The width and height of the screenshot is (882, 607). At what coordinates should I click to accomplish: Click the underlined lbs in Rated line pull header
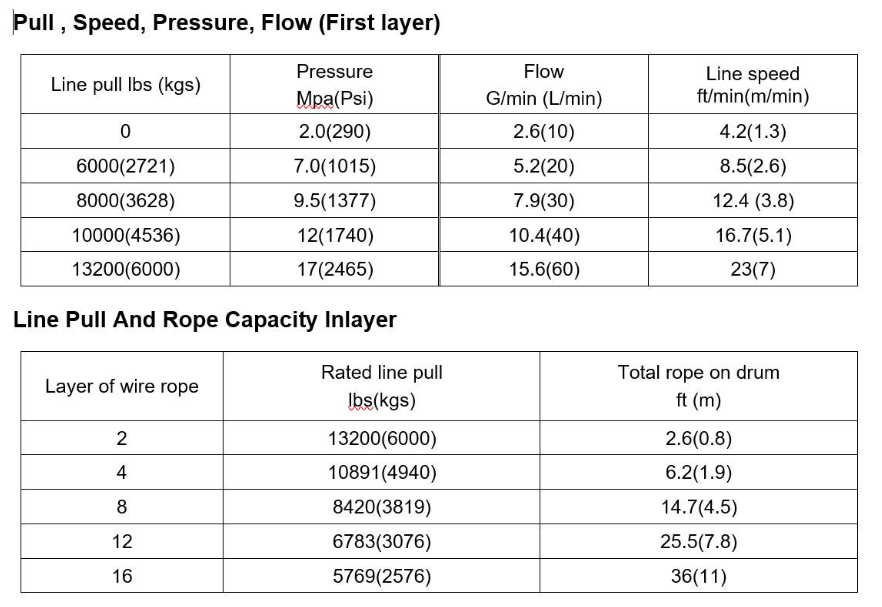point(360,401)
